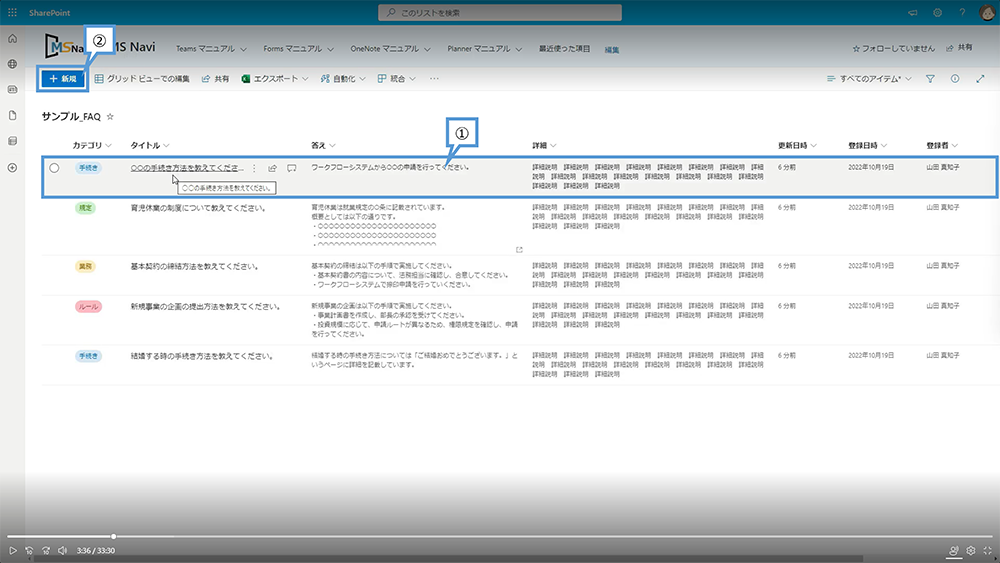Image resolution: width=1000 pixels, height=563 pixels.
Task: Open My files page icon in left rail
Action: (12, 115)
